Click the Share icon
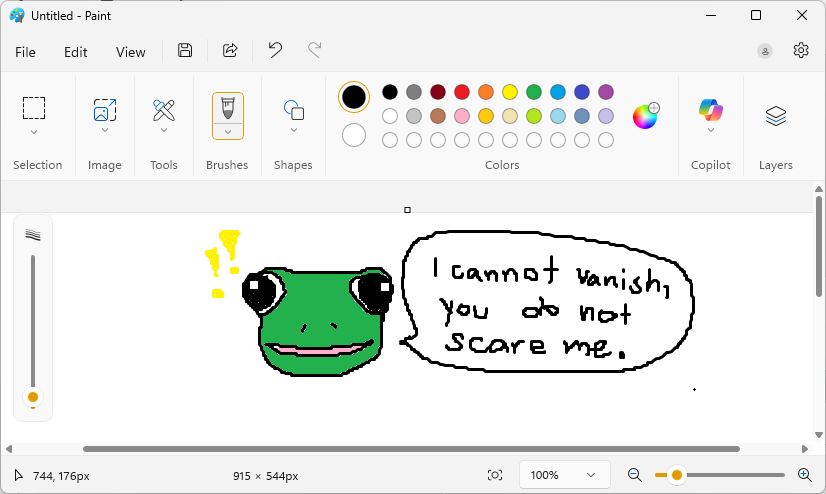Screen dimensions: 826x494 [230, 51]
